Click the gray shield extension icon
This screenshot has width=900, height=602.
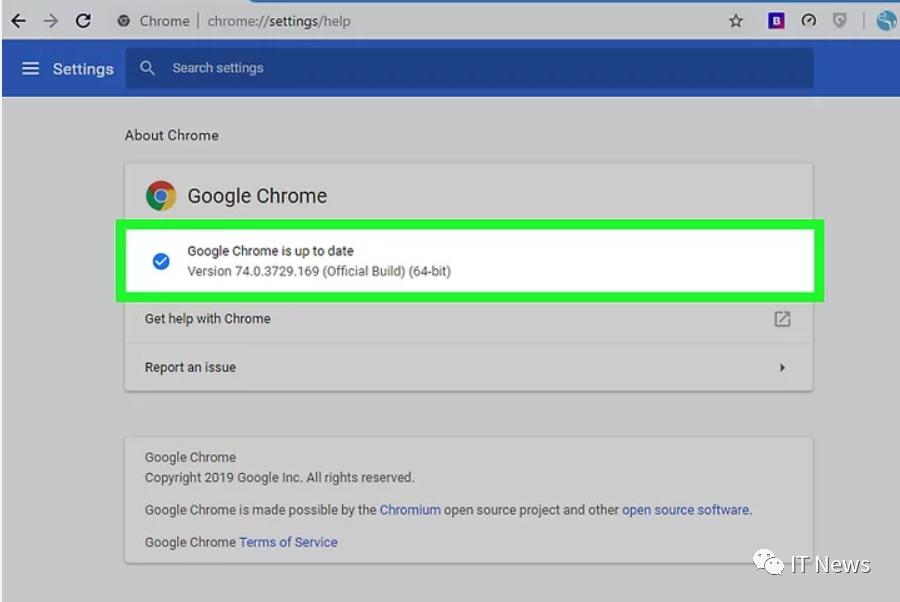point(841,21)
